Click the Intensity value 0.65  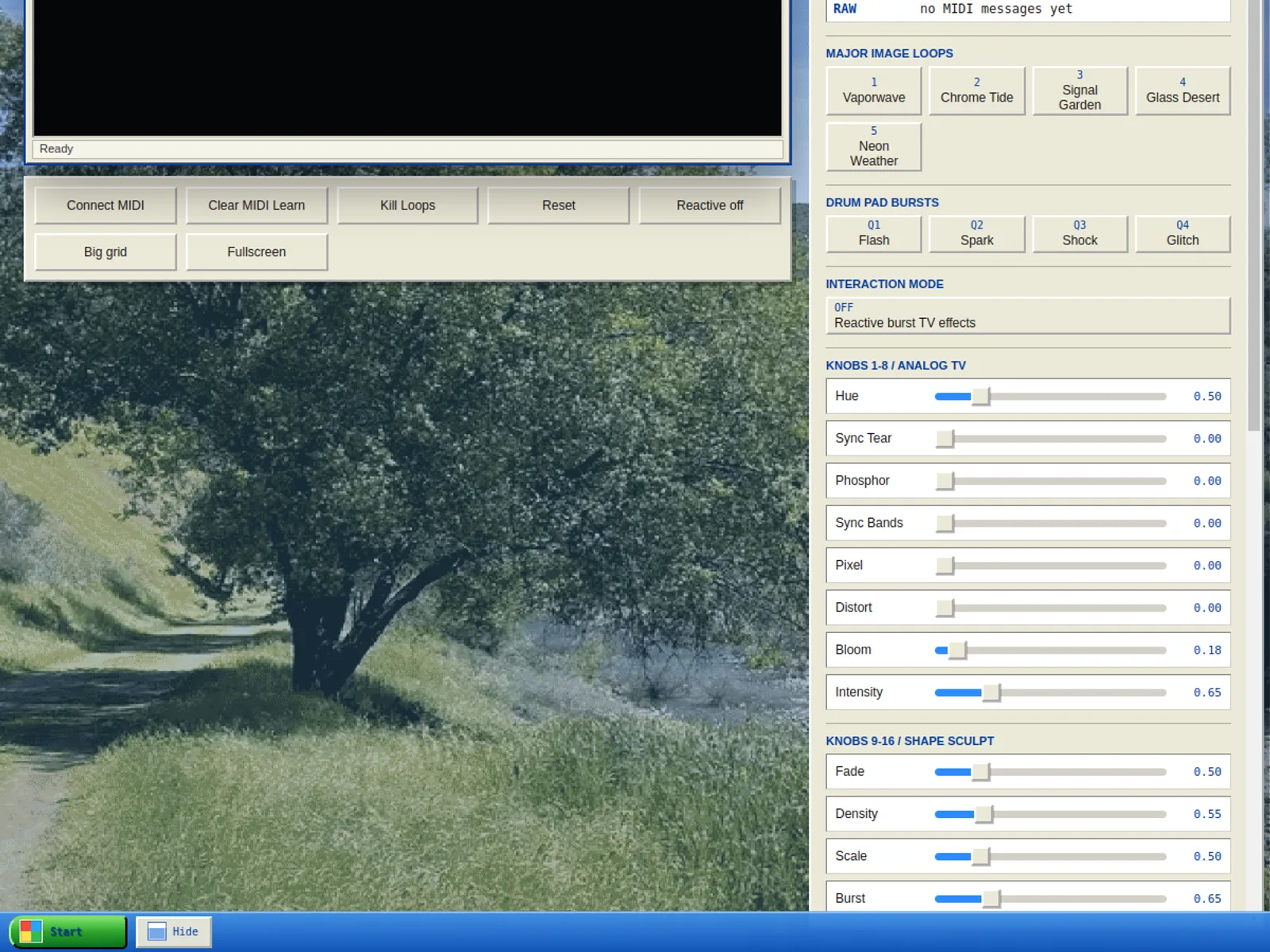click(1207, 693)
